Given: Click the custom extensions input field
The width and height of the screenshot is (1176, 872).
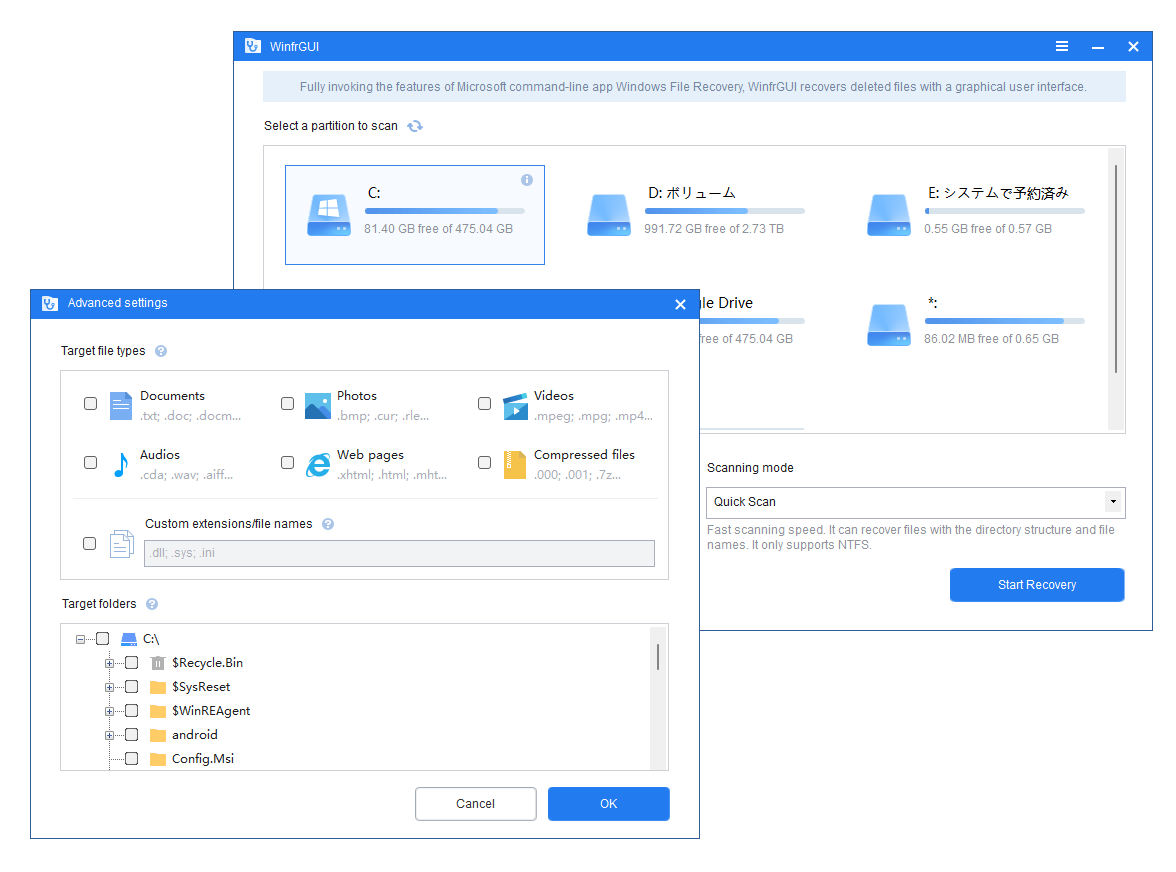Looking at the screenshot, I should point(399,553).
